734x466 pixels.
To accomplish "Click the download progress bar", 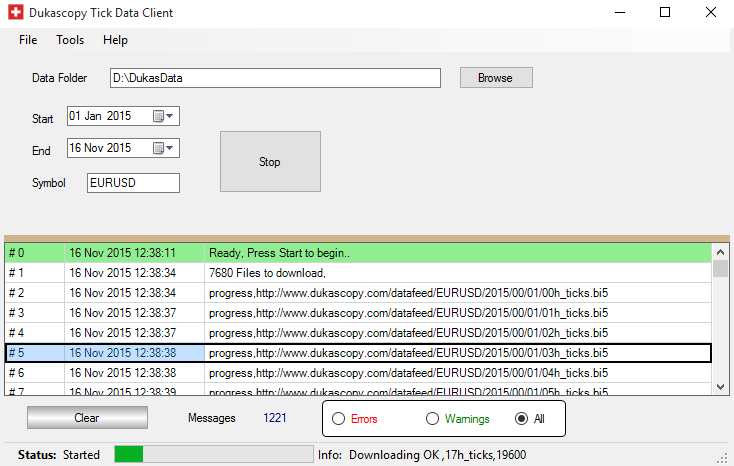I will 213,455.
